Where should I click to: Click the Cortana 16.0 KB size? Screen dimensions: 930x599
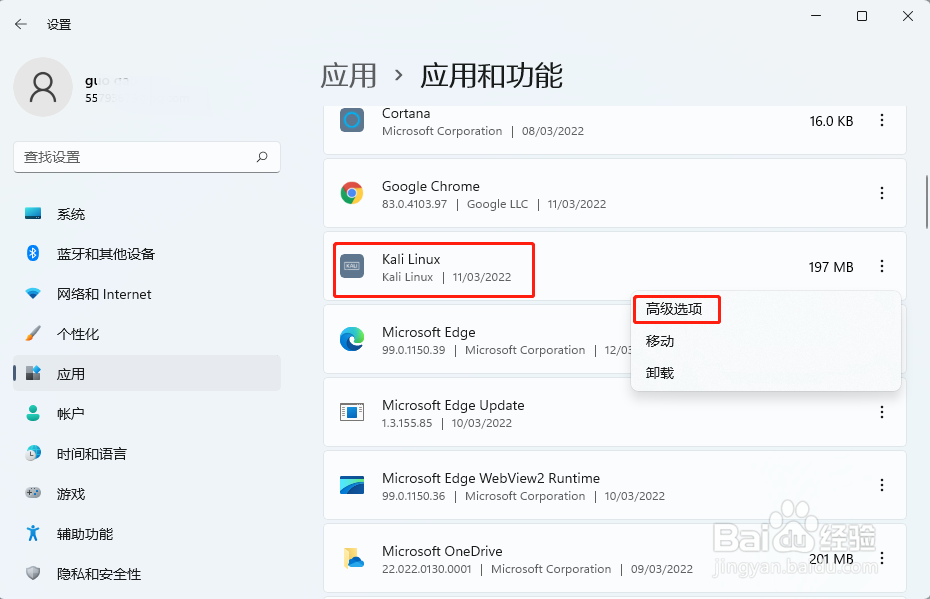pyautogui.click(x=831, y=121)
